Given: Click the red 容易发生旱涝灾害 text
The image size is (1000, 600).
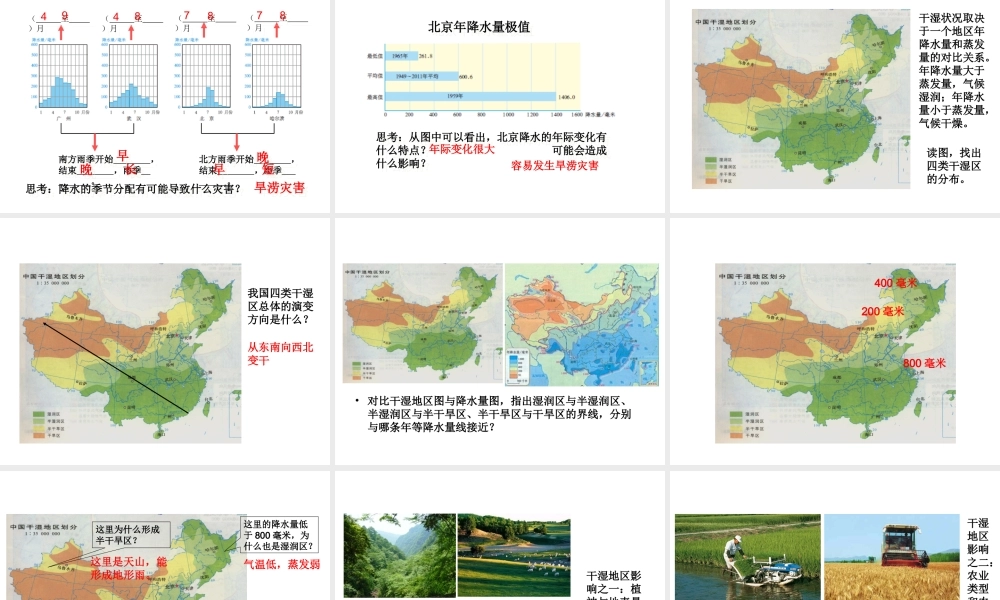Looking at the screenshot, I should [x=555, y=165].
